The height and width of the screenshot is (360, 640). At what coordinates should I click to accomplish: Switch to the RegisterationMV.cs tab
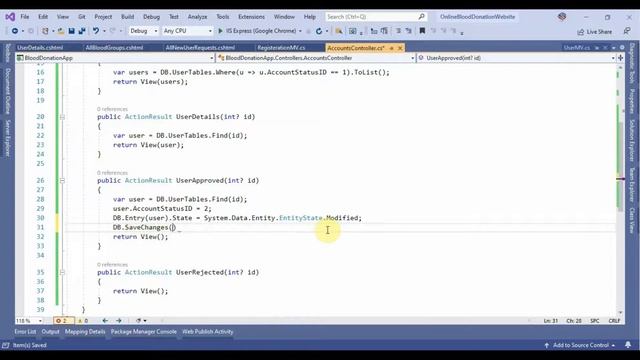pyautogui.click(x=281, y=48)
